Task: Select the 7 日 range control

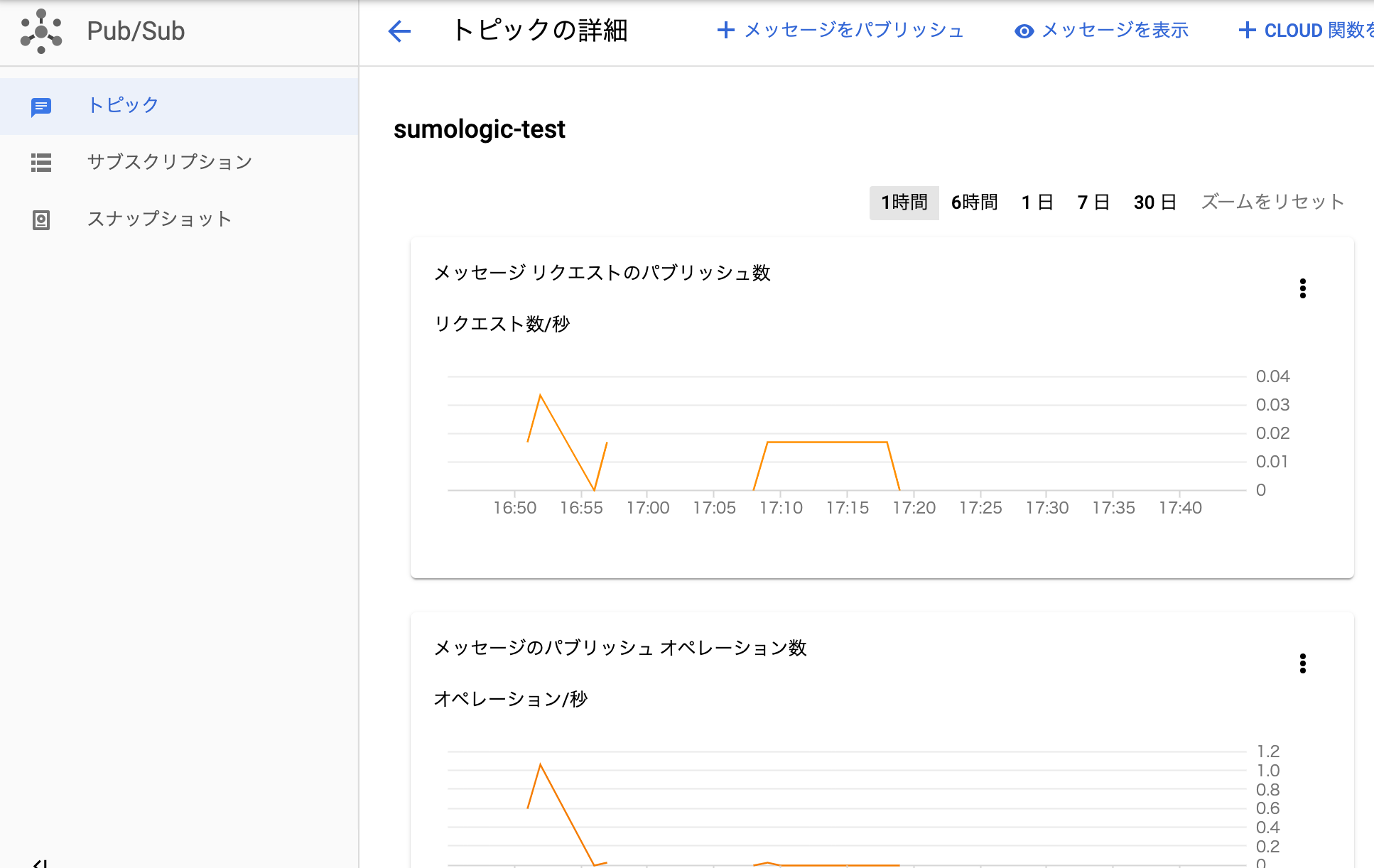Action: point(1092,202)
